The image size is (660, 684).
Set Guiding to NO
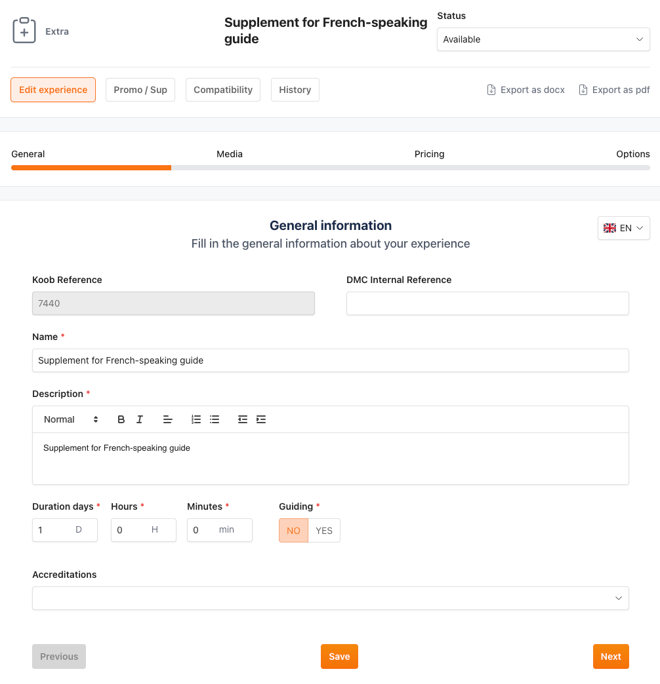[x=293, y=530]
